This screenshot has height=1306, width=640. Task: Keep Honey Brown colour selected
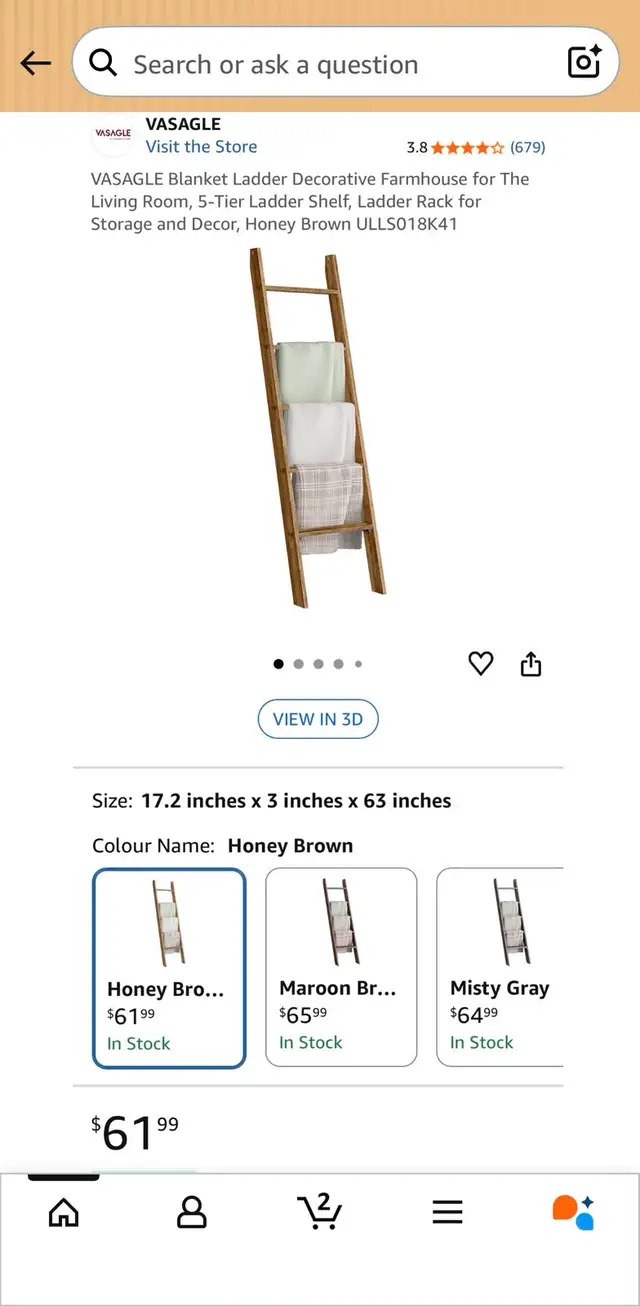pyautogui.click(x=169, y=965)
